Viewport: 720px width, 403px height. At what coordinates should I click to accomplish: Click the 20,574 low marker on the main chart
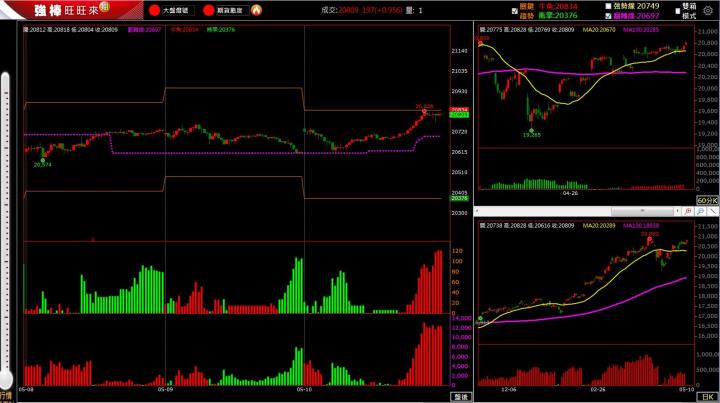(42, 164)
